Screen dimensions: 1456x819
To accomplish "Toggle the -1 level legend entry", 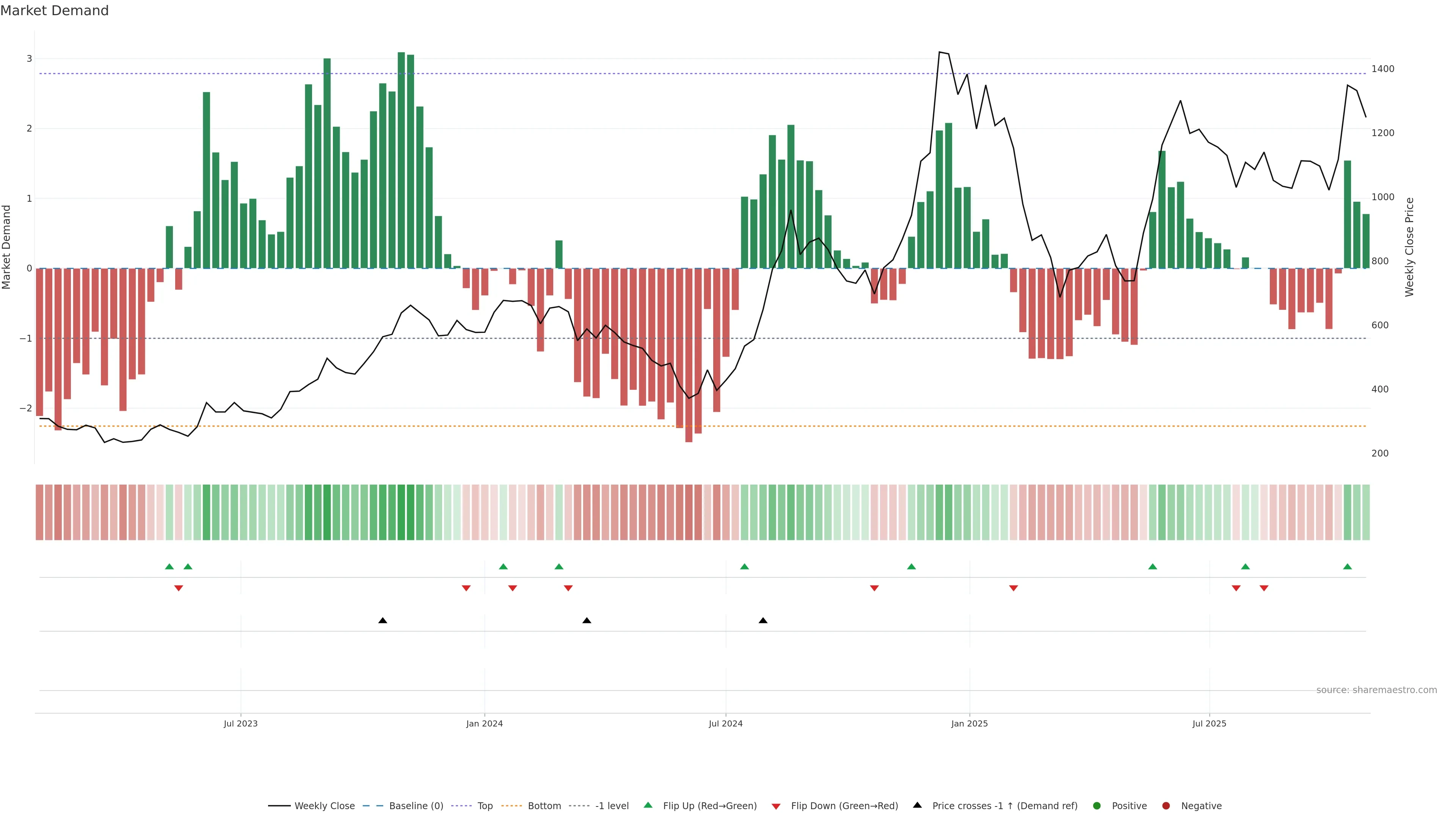I will click(x=612, y=805).
